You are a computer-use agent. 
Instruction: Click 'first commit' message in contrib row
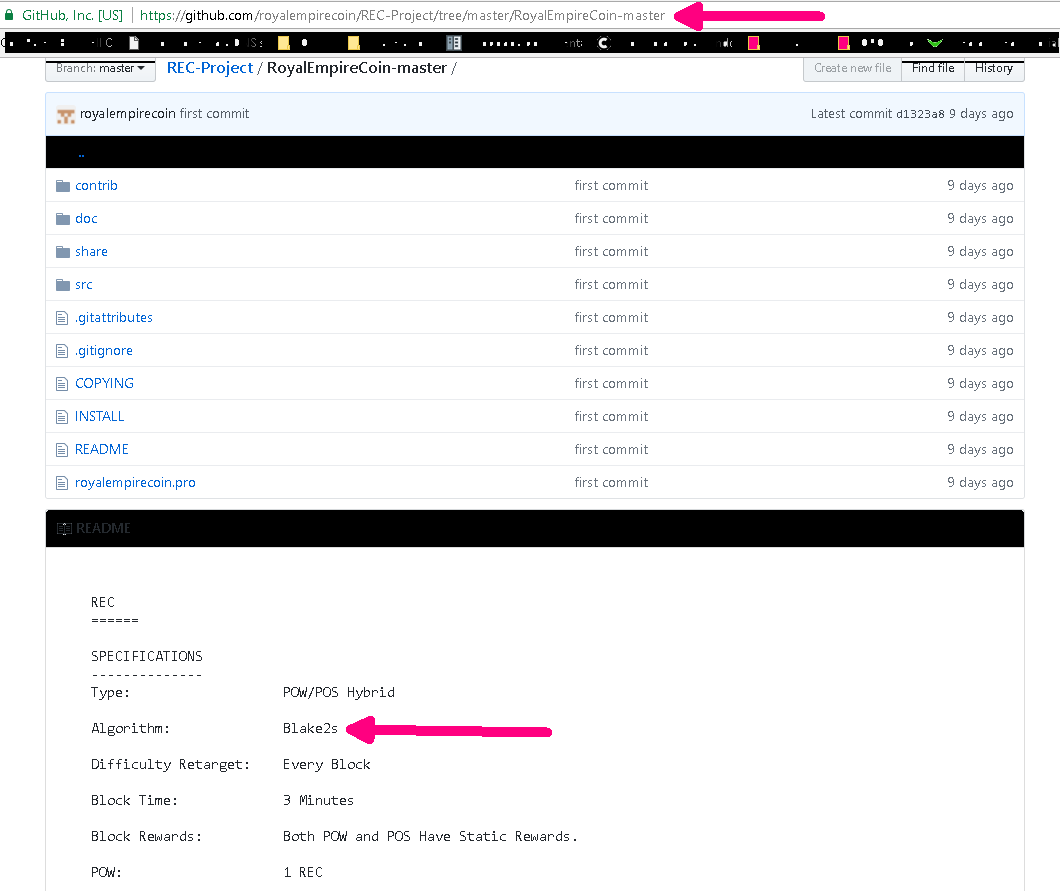(611, 185)
